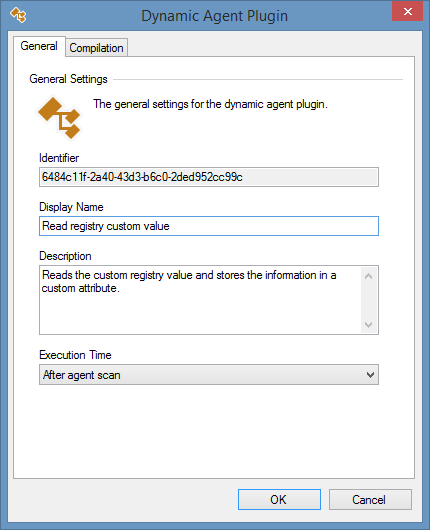Click the General Settings group heading
Screen dimensions: 430x530
click(x=68, y=79)
